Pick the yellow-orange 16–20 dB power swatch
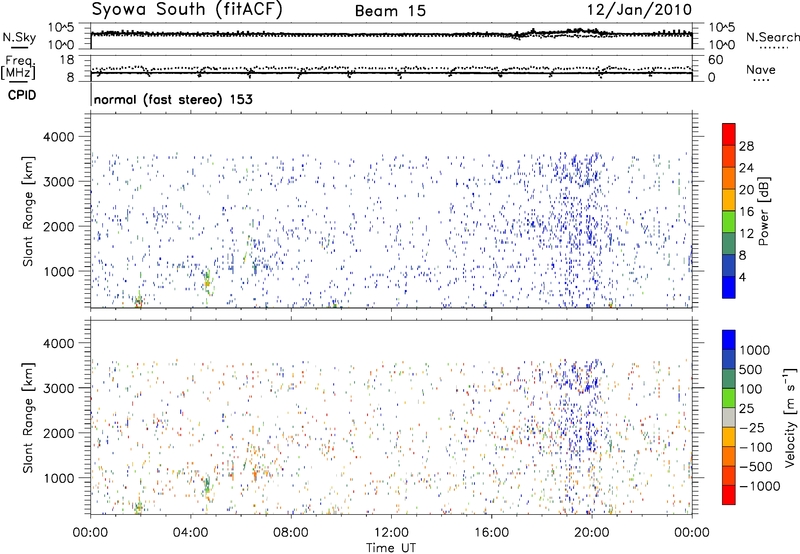 (729, 199)
